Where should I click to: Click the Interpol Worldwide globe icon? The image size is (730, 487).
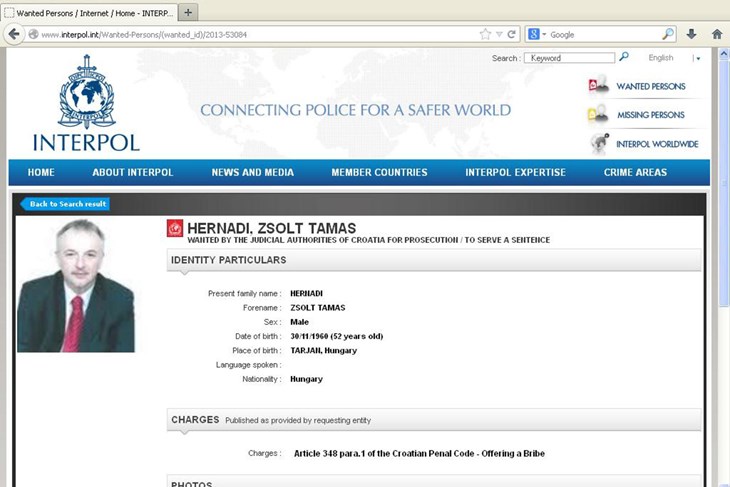click(x=600, y=142)
